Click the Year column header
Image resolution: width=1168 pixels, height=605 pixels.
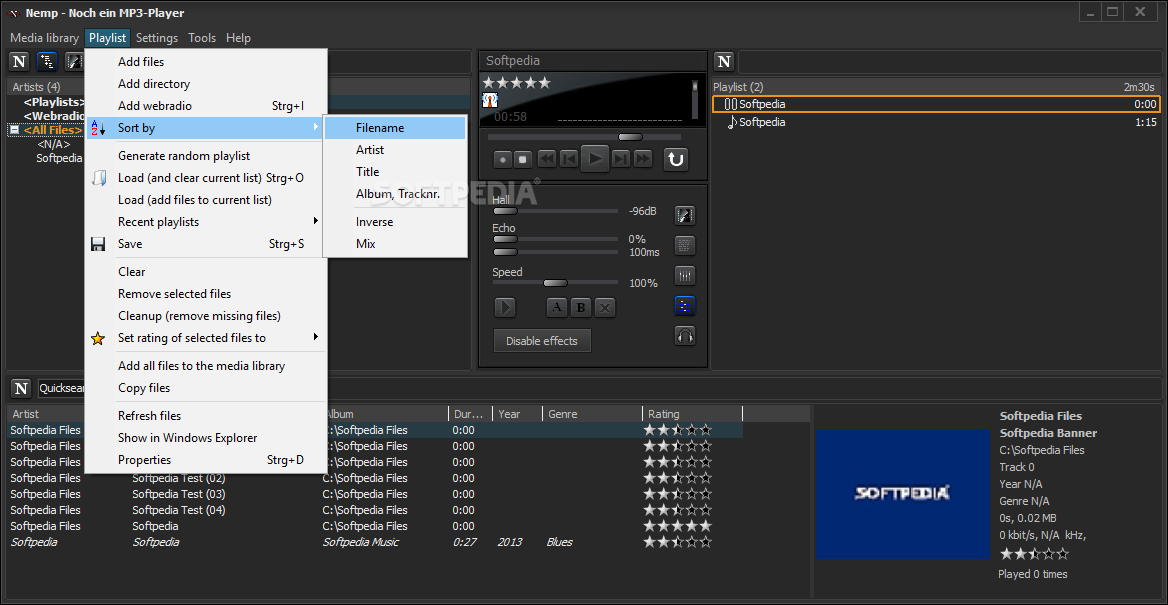(516, 414)
